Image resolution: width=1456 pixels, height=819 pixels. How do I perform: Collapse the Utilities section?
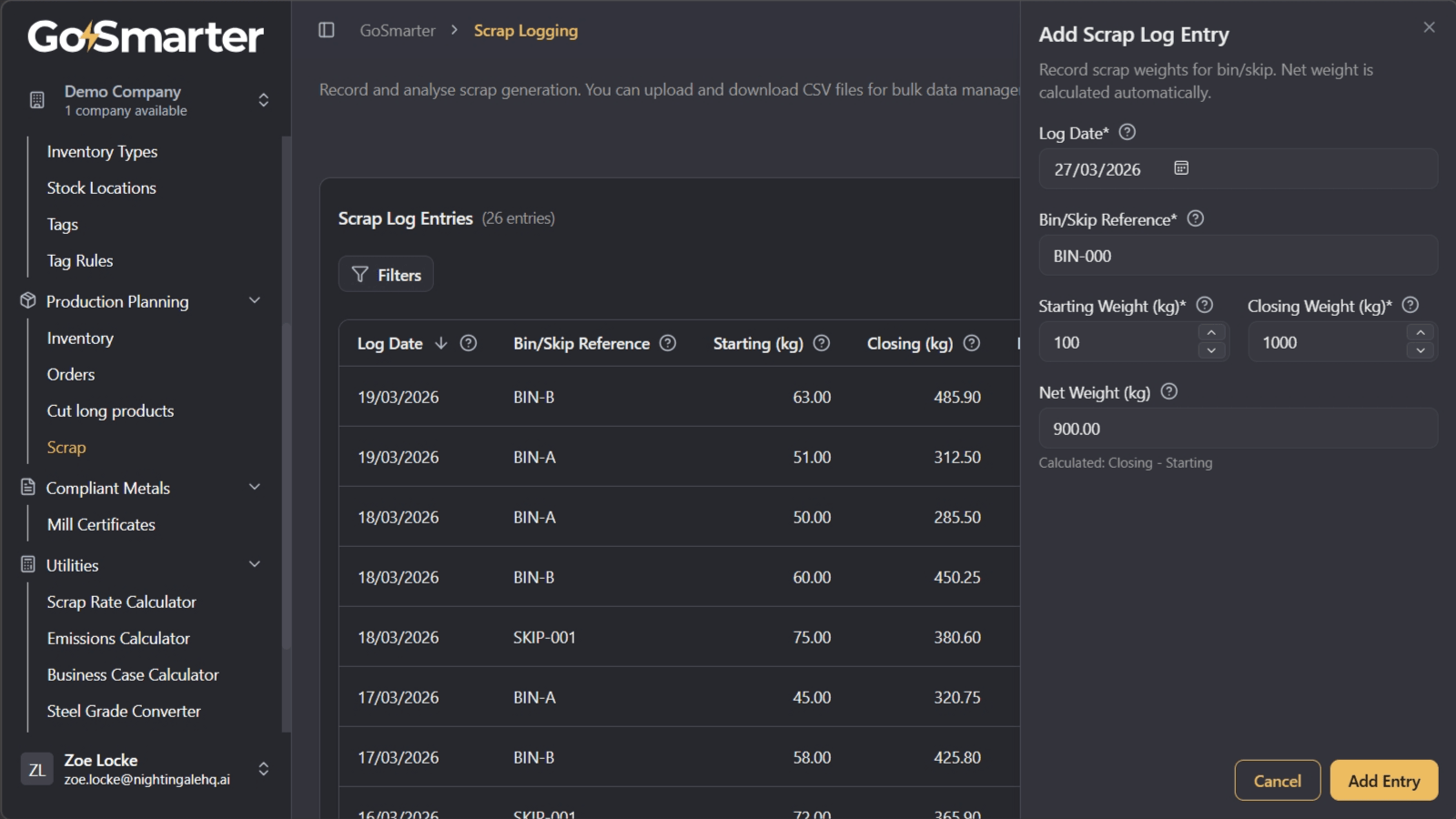[x=255, y=565]
